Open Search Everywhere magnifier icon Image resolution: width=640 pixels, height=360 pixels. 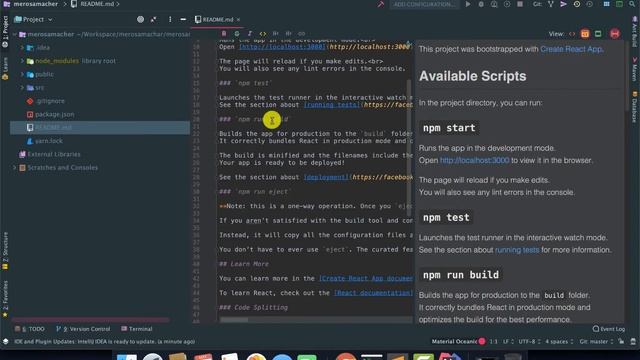632,4
